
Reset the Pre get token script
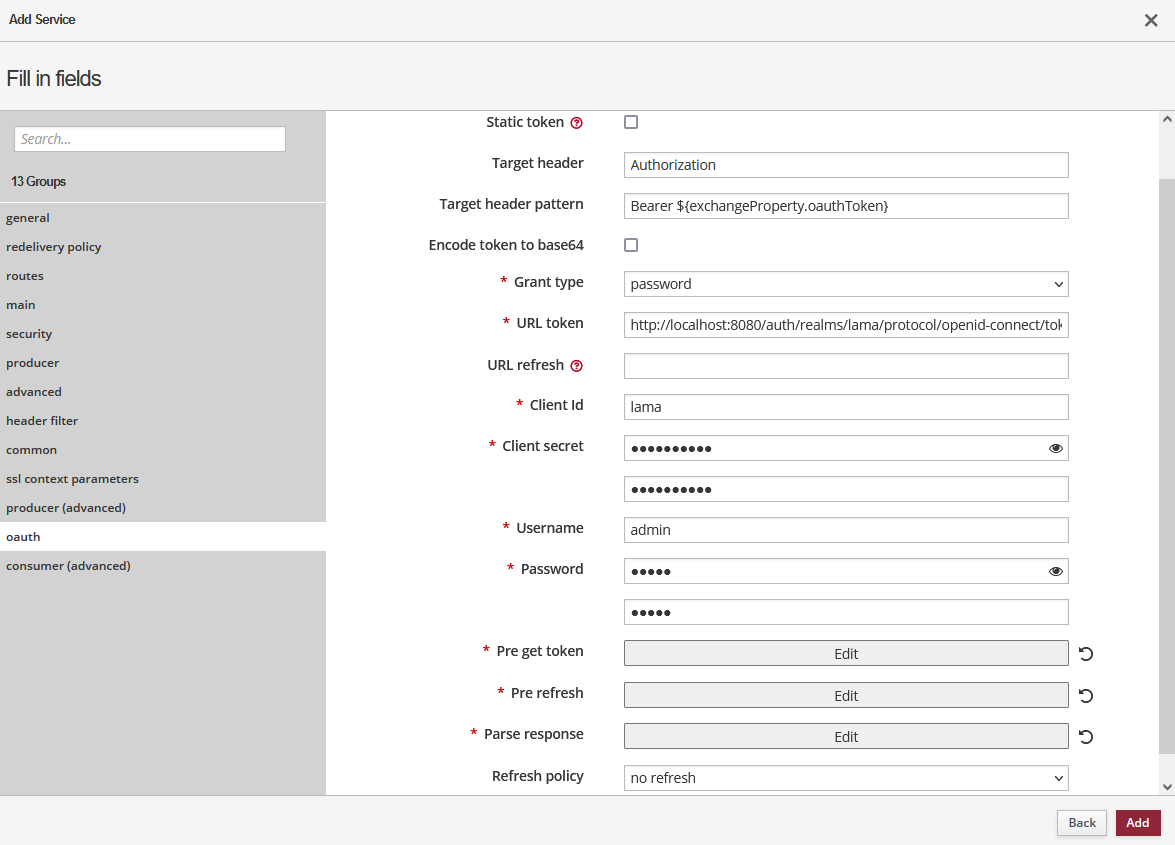1086,653
